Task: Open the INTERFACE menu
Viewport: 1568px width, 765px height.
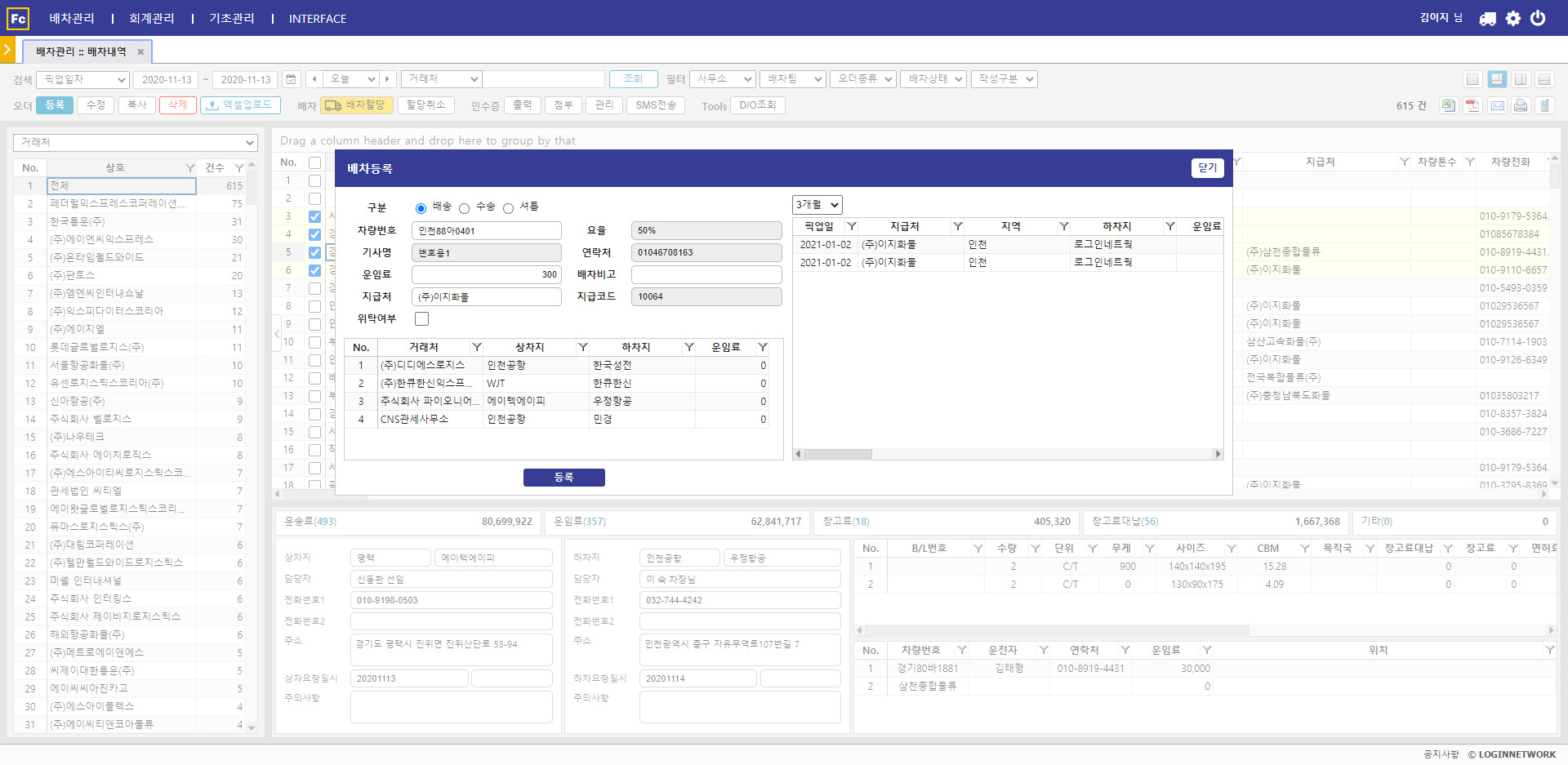Action: (x=318, y=19)
